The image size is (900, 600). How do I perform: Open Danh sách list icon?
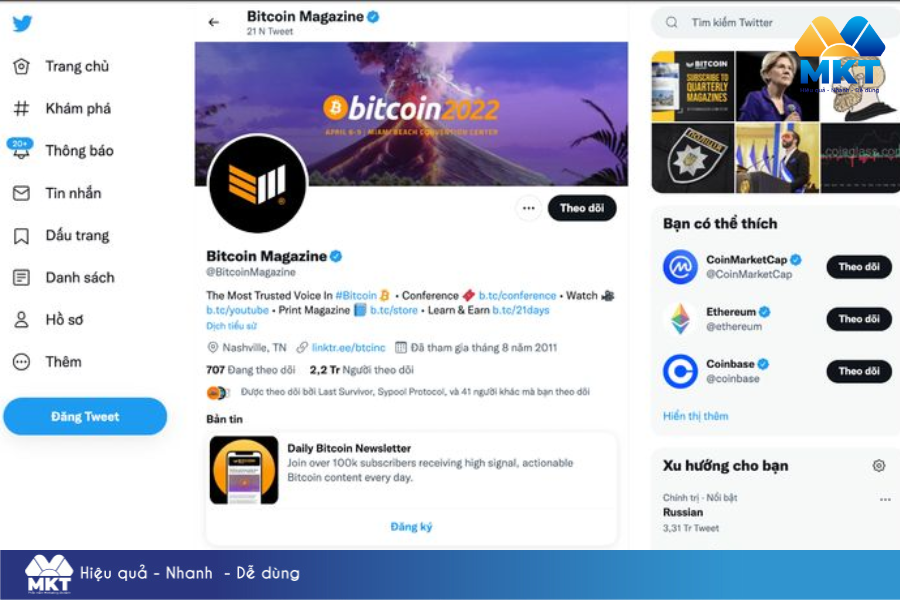21,278
